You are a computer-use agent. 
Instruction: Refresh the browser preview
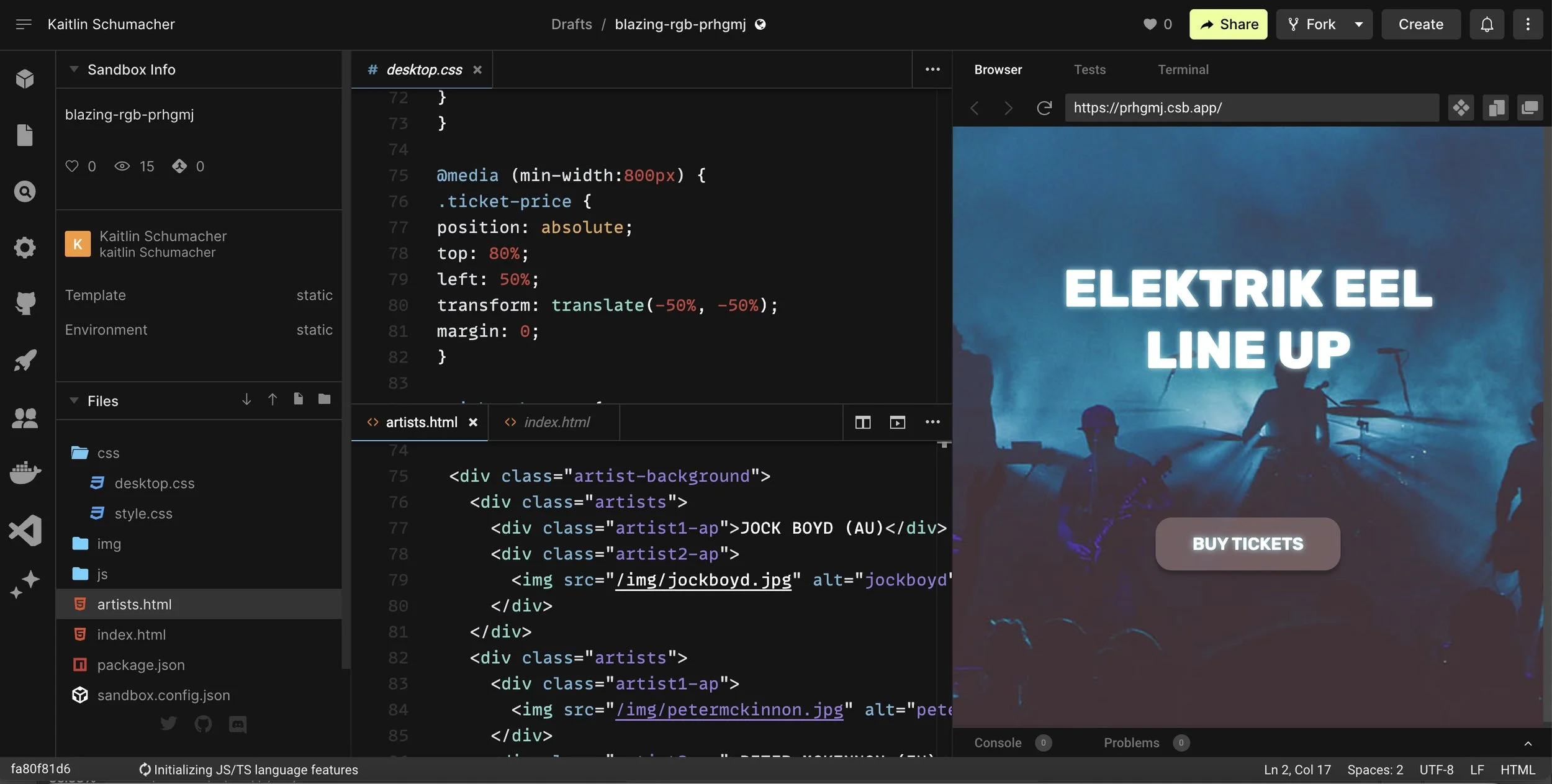1044,108
